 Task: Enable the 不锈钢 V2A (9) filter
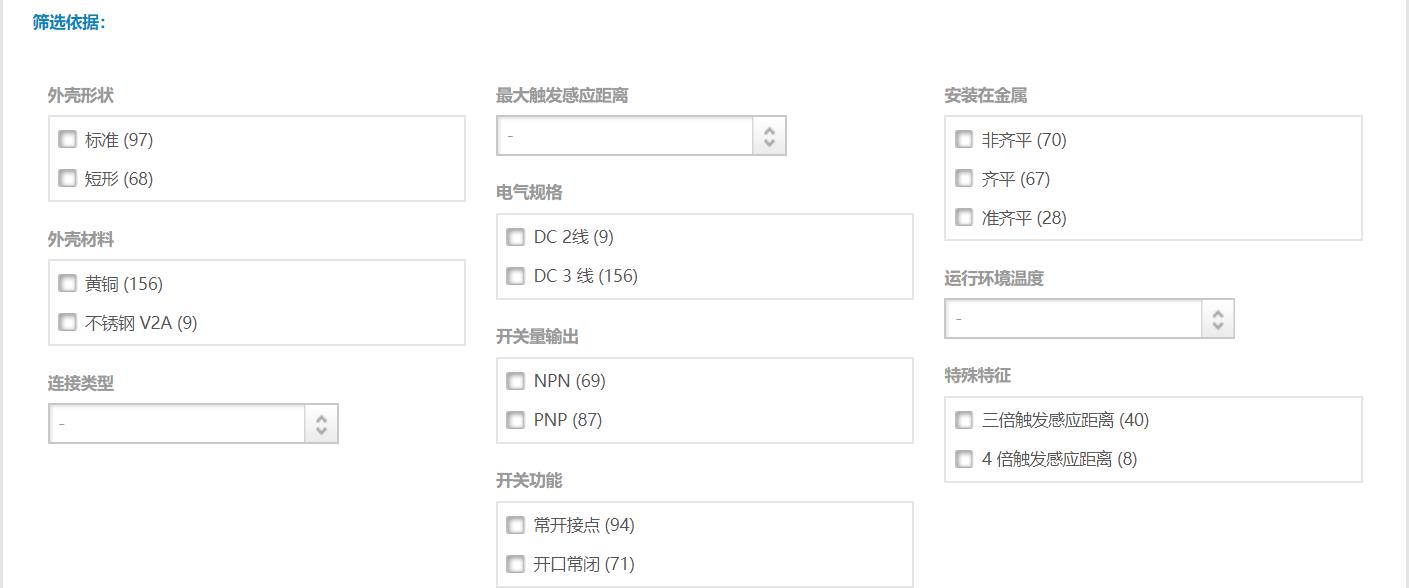pyautogui.click(x=67, y=322)
